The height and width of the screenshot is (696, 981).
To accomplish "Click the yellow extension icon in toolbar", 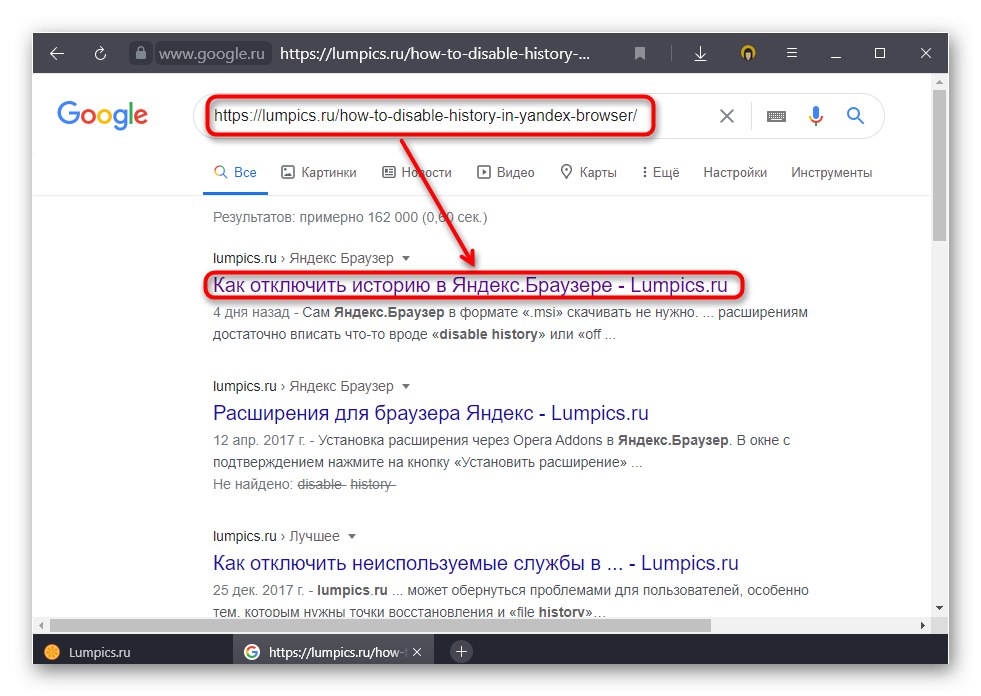I will (x=748, y=53).
